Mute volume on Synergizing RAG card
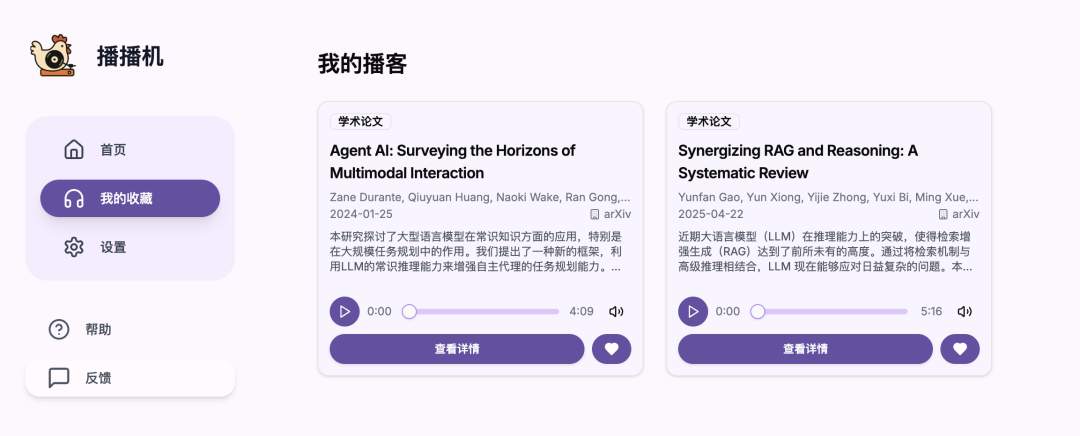The height and width of the screenshot is (436, 1080). 964,311
